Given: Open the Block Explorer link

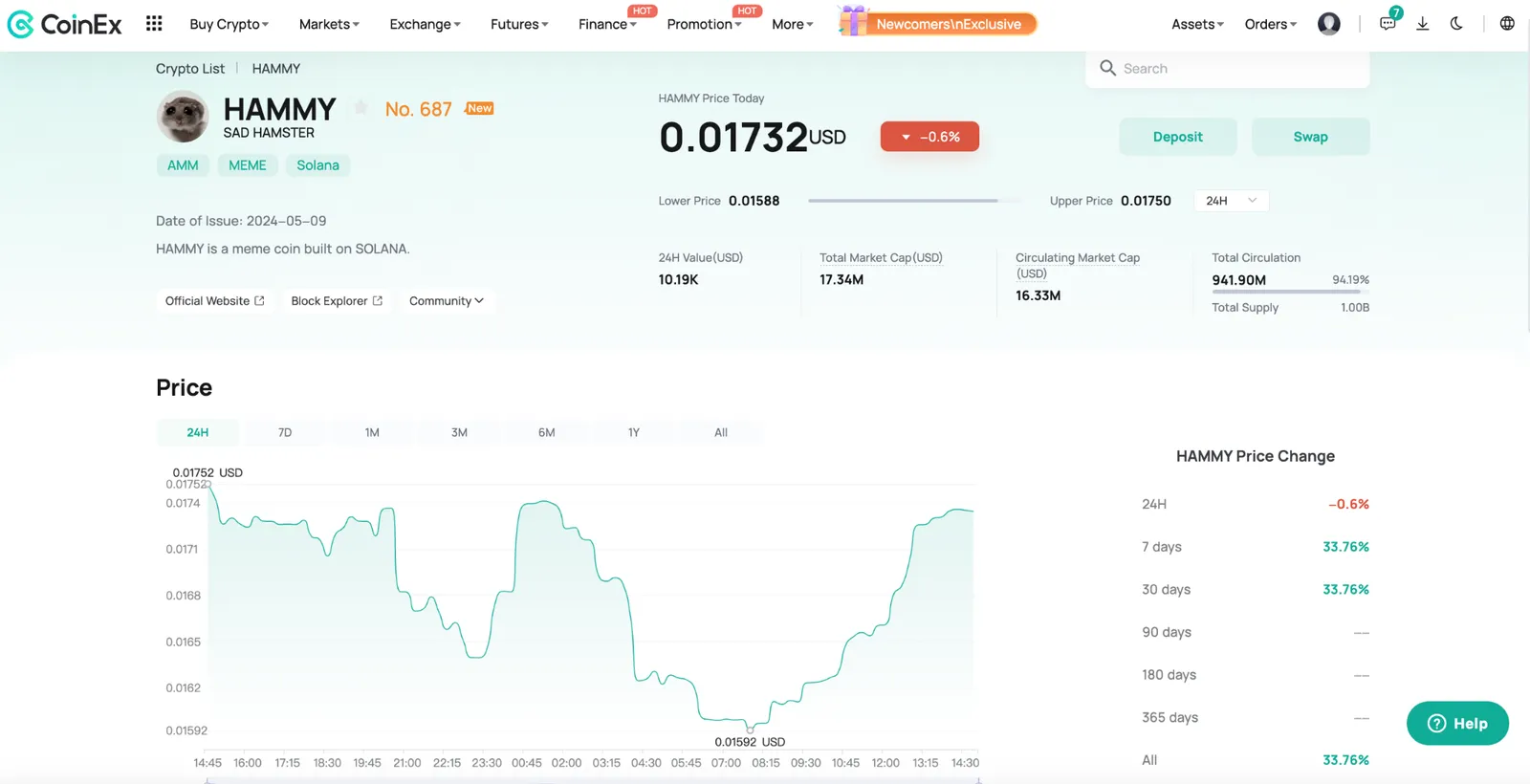Looking at the screenshot, I should tap(337, 300).
